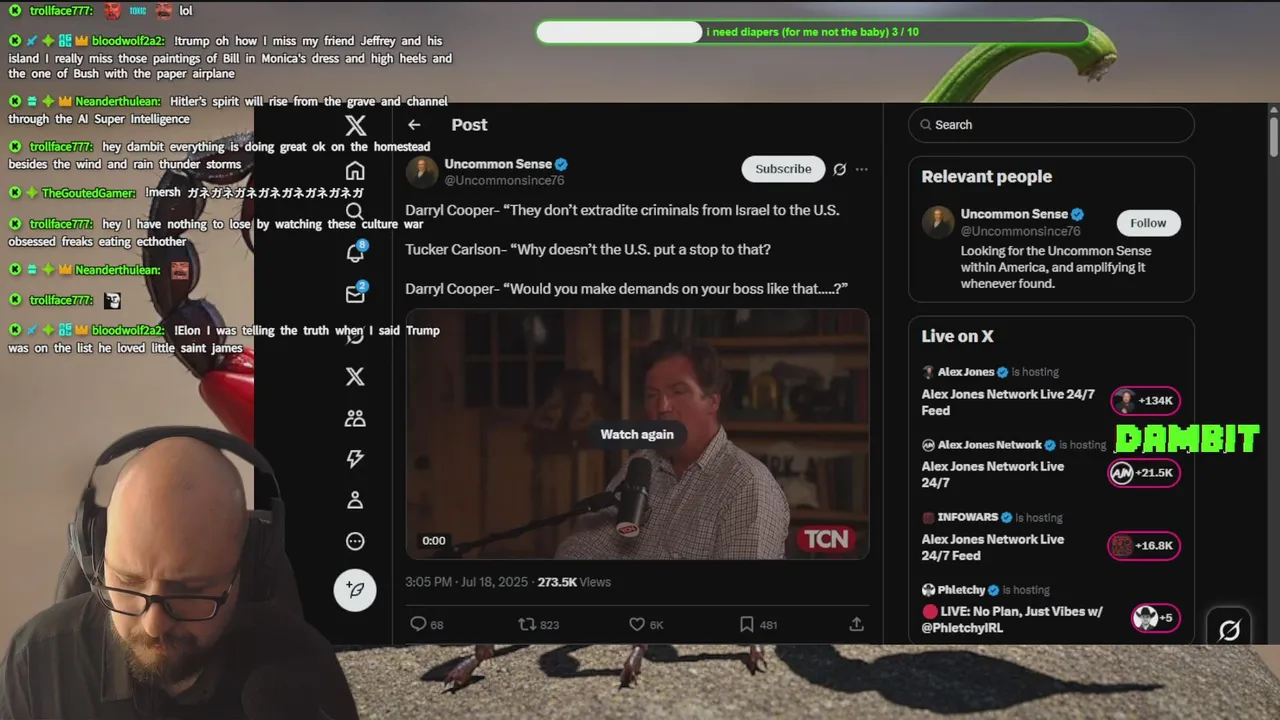The height and width of the screenshot is (720, 1280).
Task: Click the +16.8K listeners badge
Action: [x=1144, y=546]
